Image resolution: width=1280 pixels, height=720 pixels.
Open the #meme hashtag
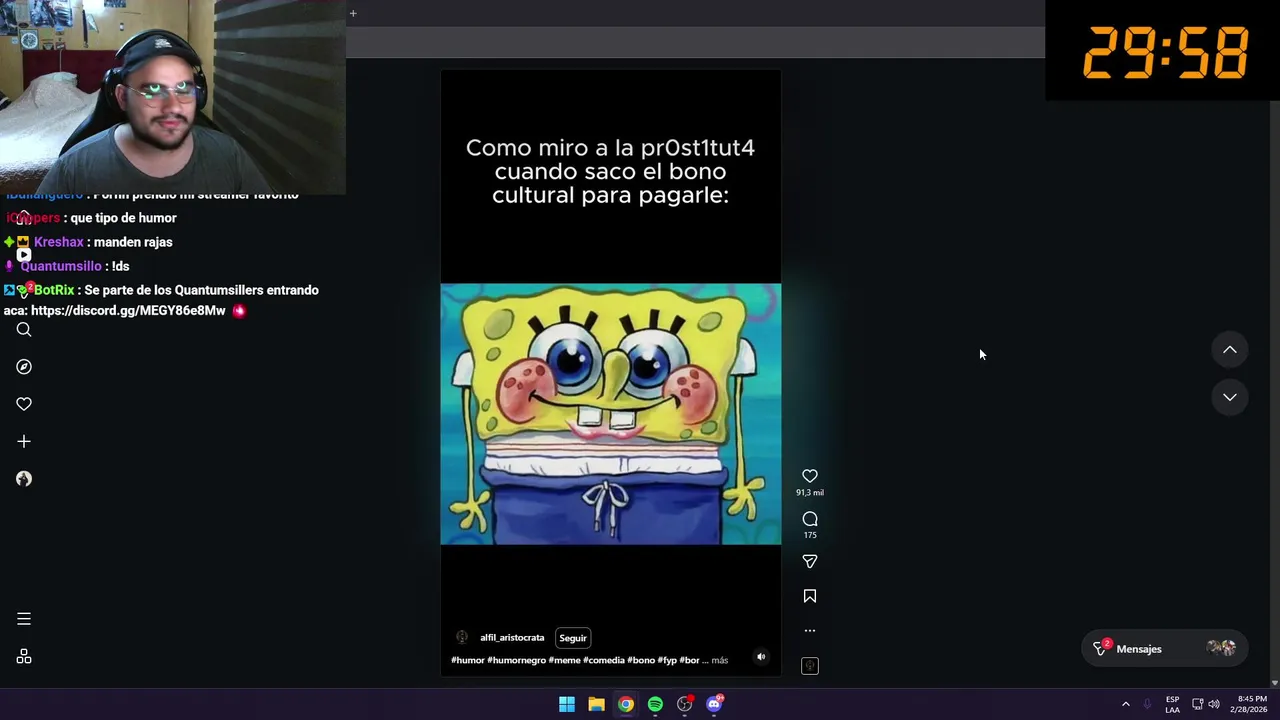tap(564, 660)
